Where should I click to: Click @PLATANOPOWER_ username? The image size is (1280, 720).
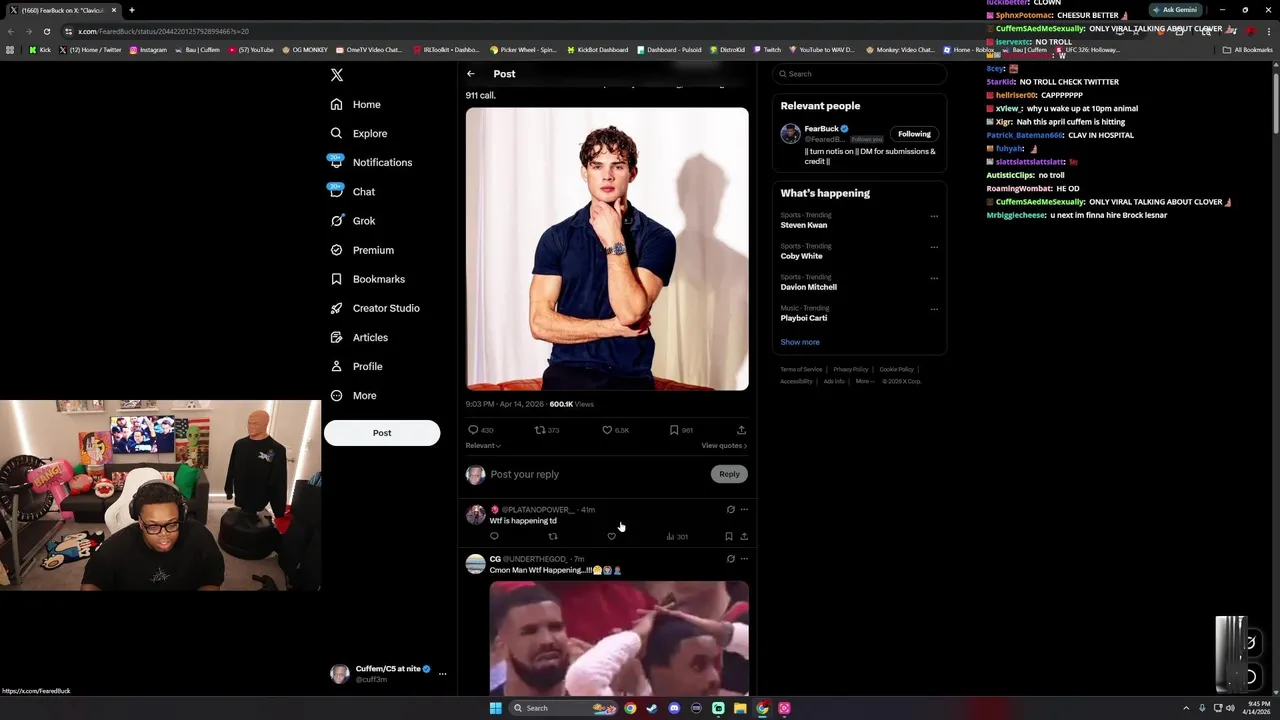[x=538, y=510]
